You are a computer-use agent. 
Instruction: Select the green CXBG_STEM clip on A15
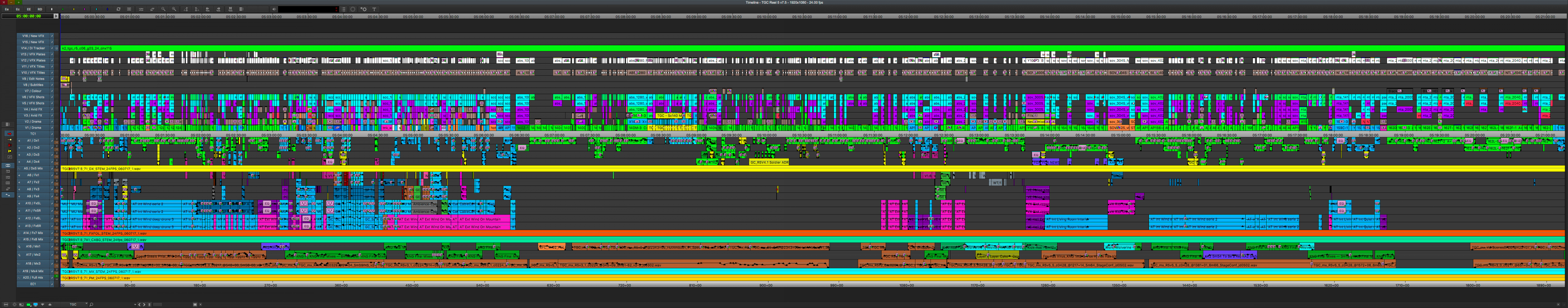(813, 240)
